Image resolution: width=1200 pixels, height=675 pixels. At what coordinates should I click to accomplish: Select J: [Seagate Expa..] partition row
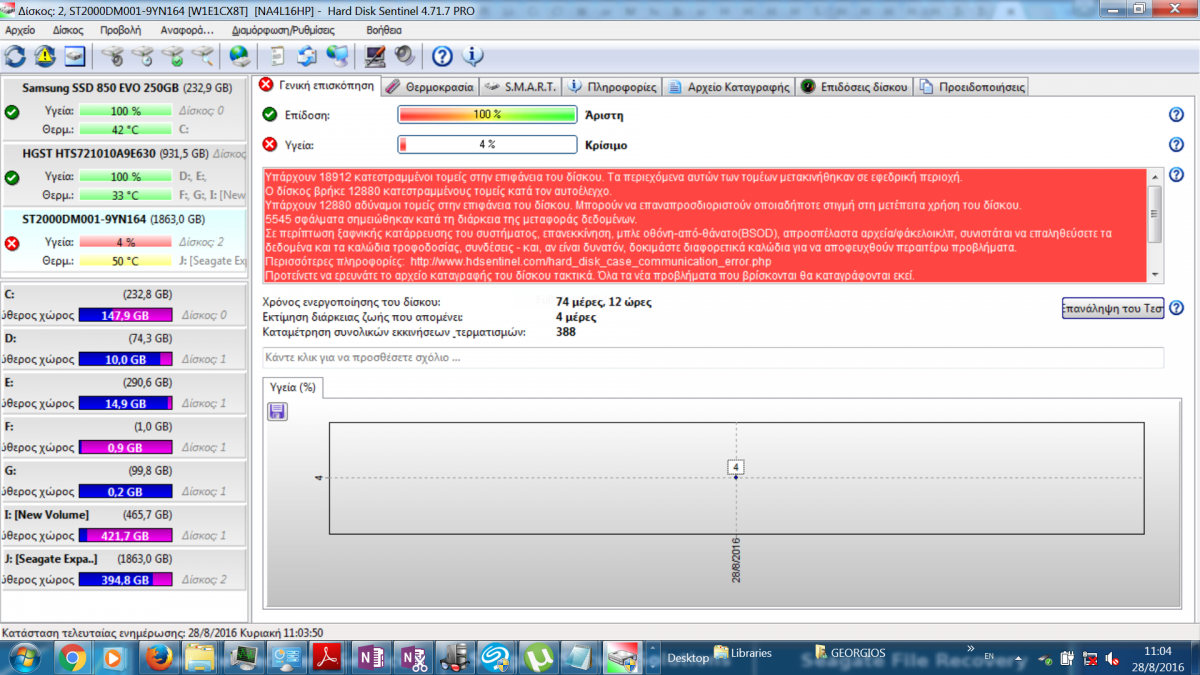[124, 569]
